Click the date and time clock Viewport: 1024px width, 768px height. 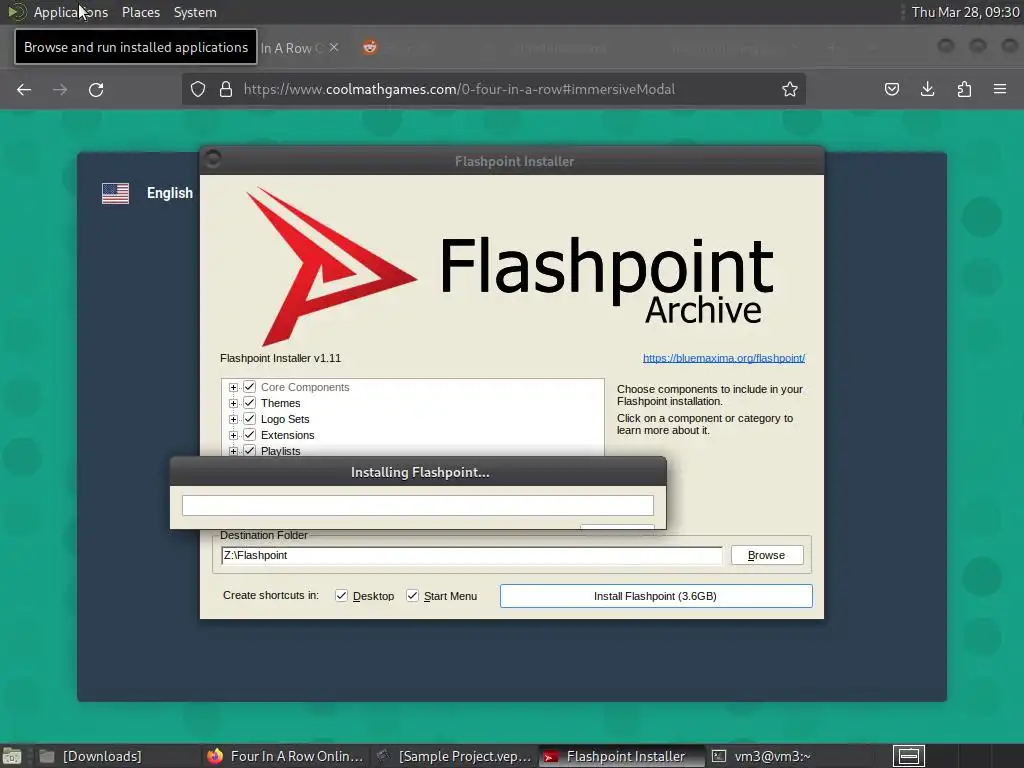click(x=965, y=12)
